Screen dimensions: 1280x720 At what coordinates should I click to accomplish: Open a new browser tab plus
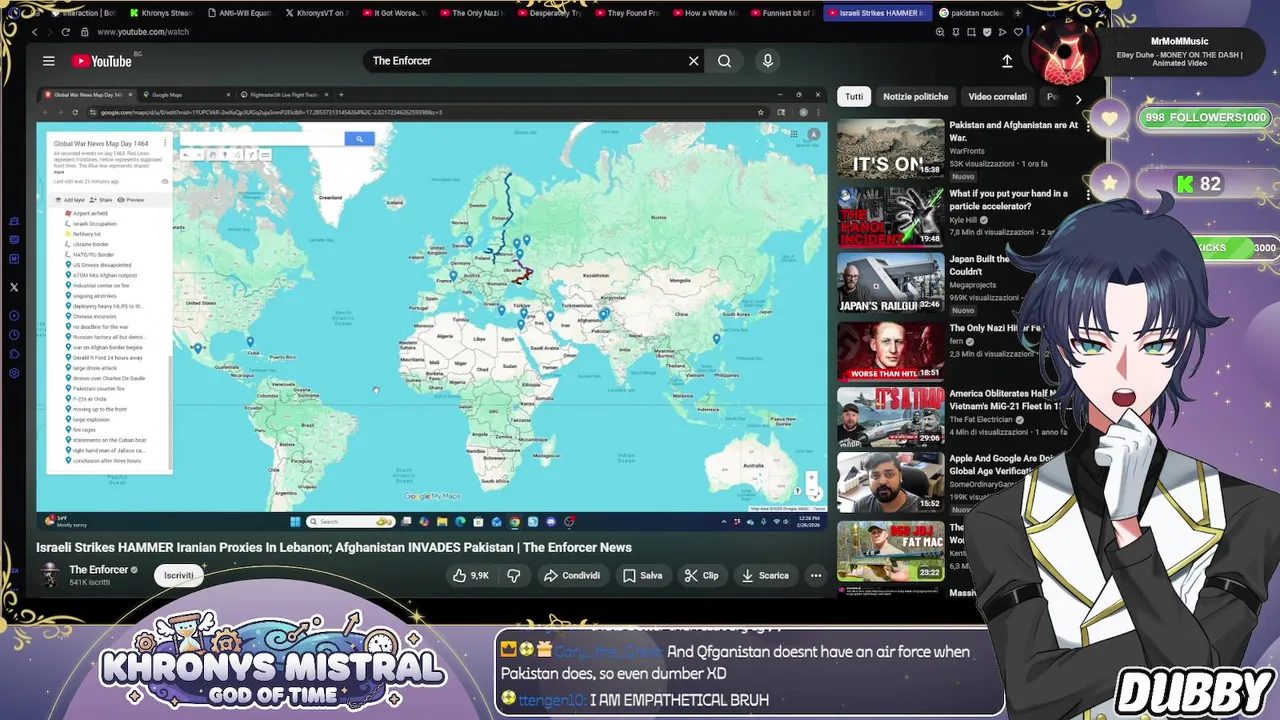1018,13
